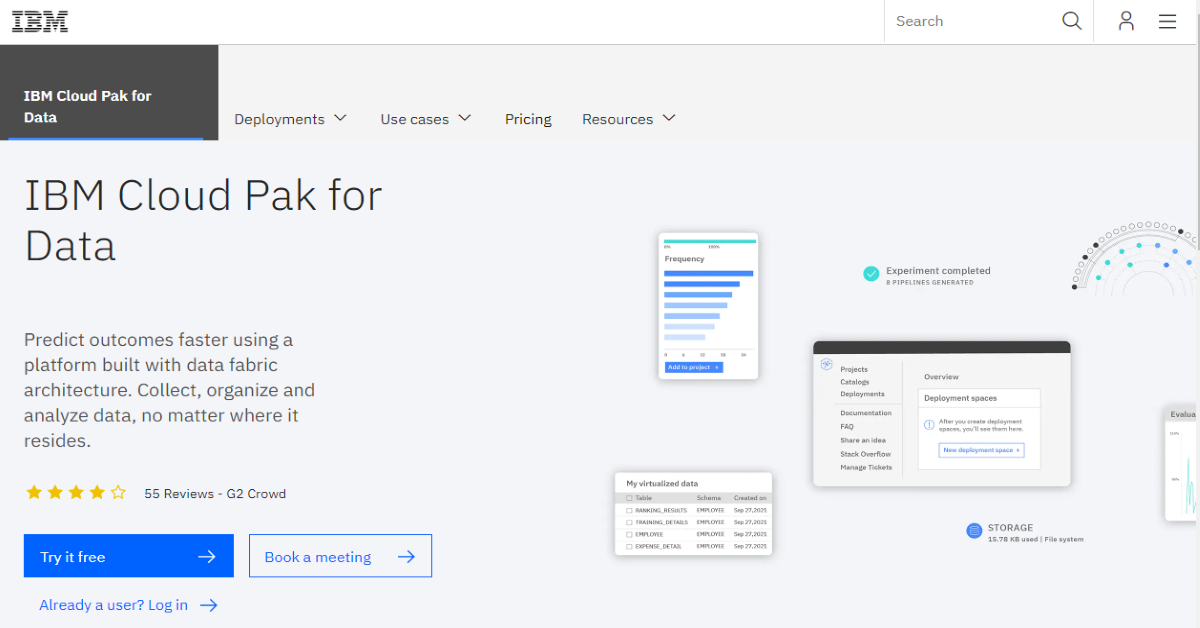
Task: Click the Deployment spaces heading
Action: pyautogui.click(x=960, y=398)
